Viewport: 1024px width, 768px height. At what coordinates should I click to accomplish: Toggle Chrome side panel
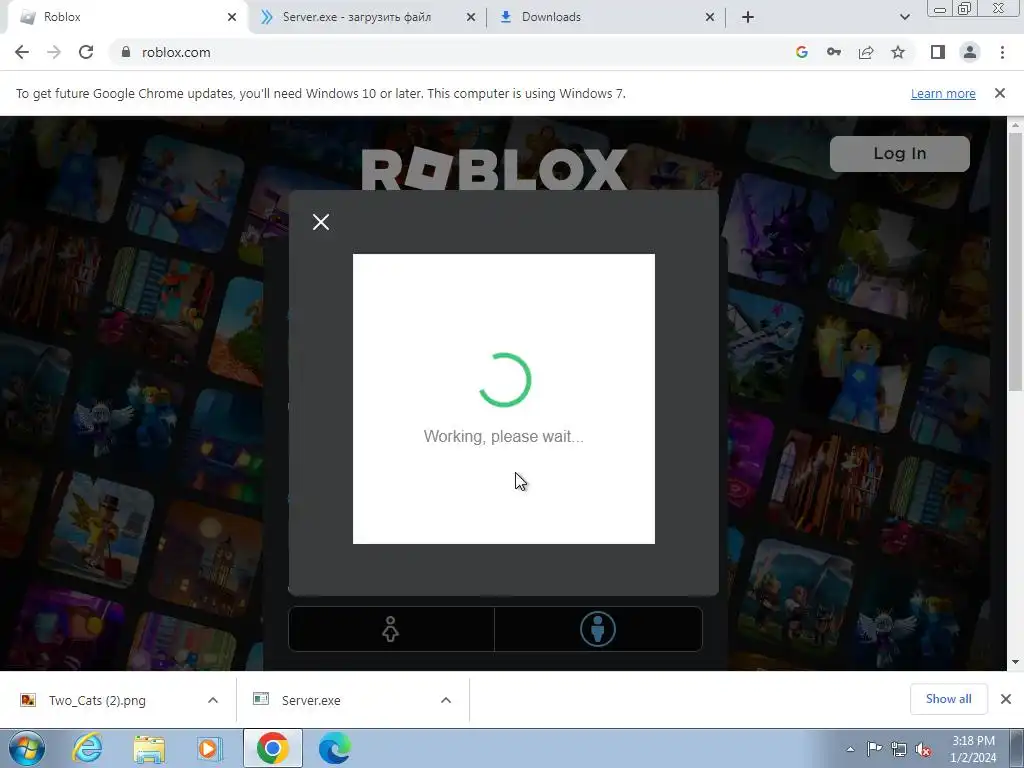tap(938, 52)
